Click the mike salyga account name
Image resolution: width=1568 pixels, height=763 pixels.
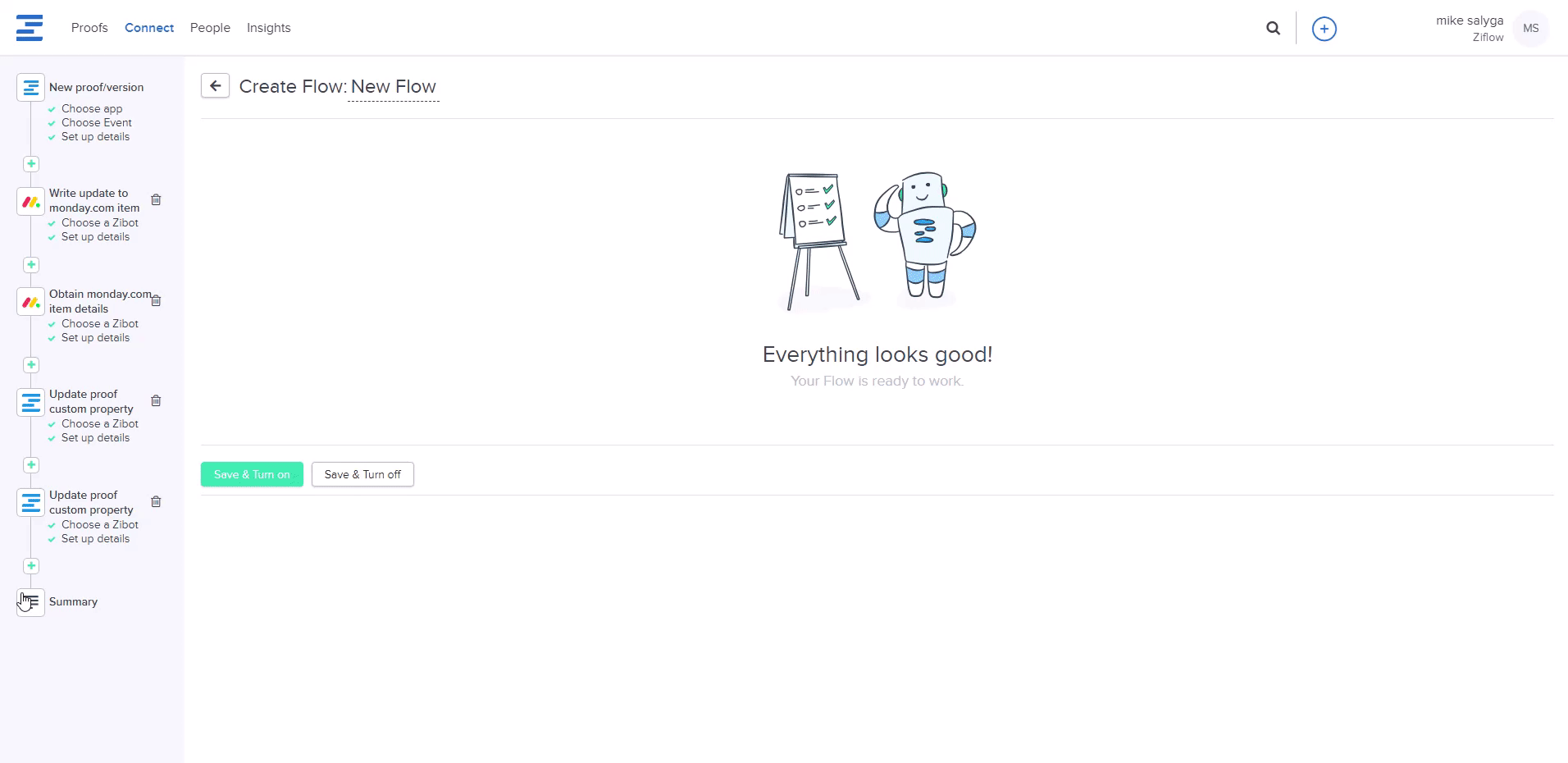pyautogui.click(x=1470, y=21)
